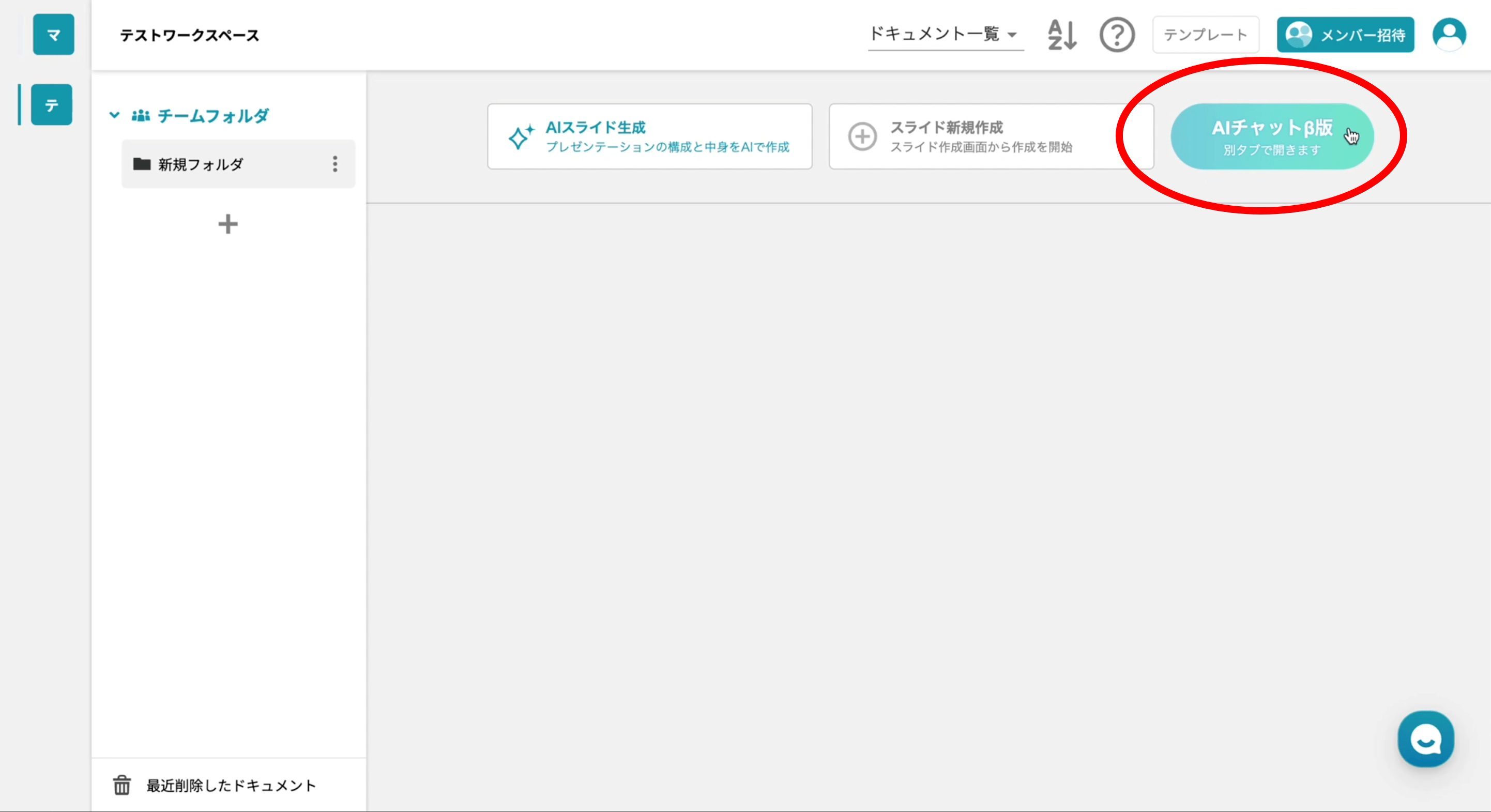Click the circled plus on スライド新規作成

click(x=862, y=136)
